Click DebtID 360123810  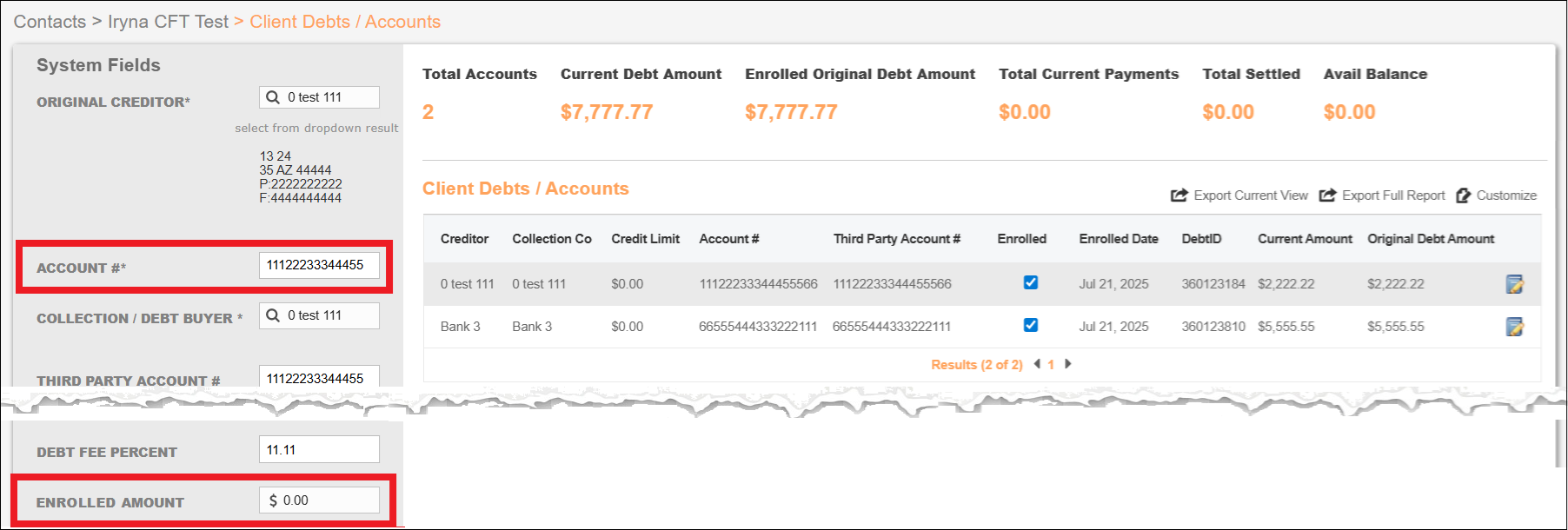point(1213,327)
